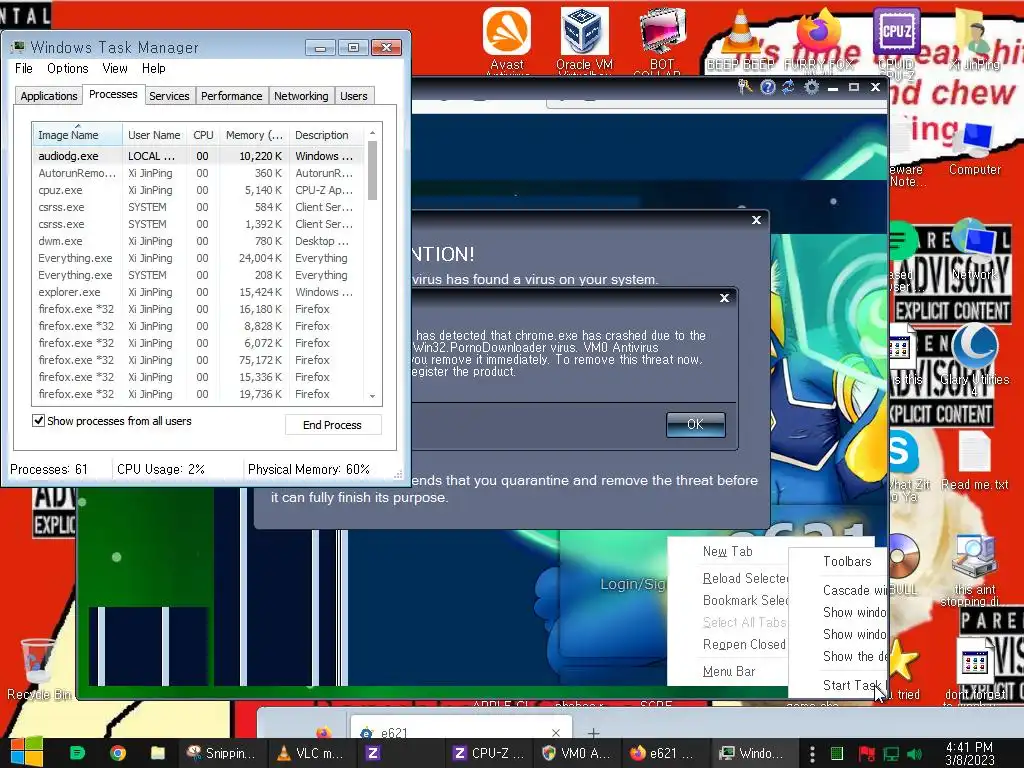This screenshot has width=1024, height=768.
Task: Switch to the Networking tab
Action: click(301, 96)
